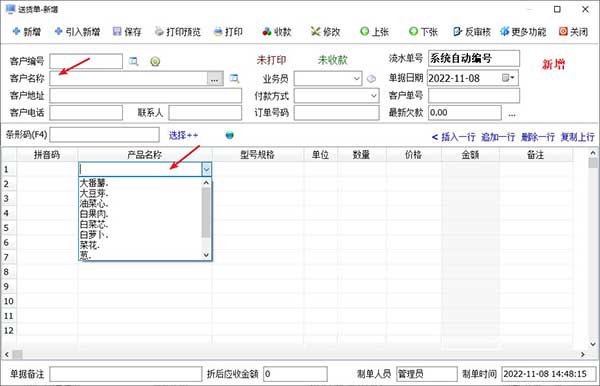Click the 关闭 toolbar button
600x386 pixels.
pyautogui.click(x=573, y=32)
